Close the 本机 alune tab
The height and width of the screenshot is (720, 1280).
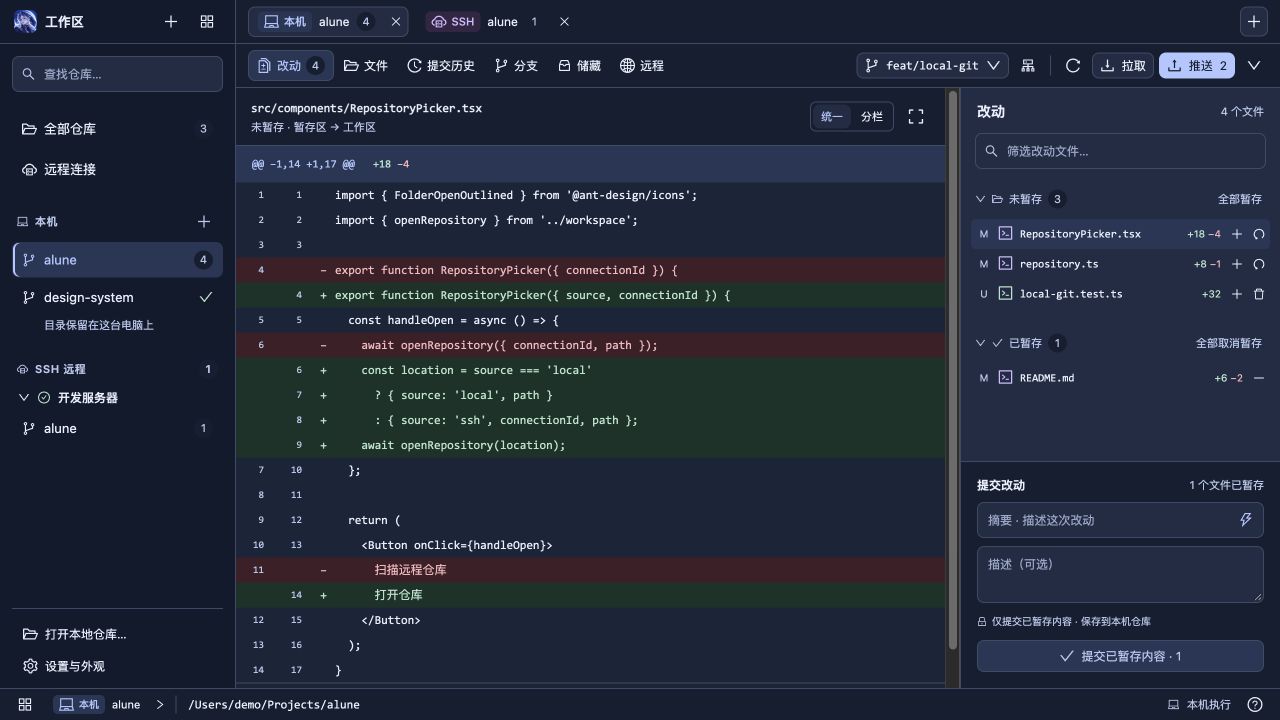point(396,21)
